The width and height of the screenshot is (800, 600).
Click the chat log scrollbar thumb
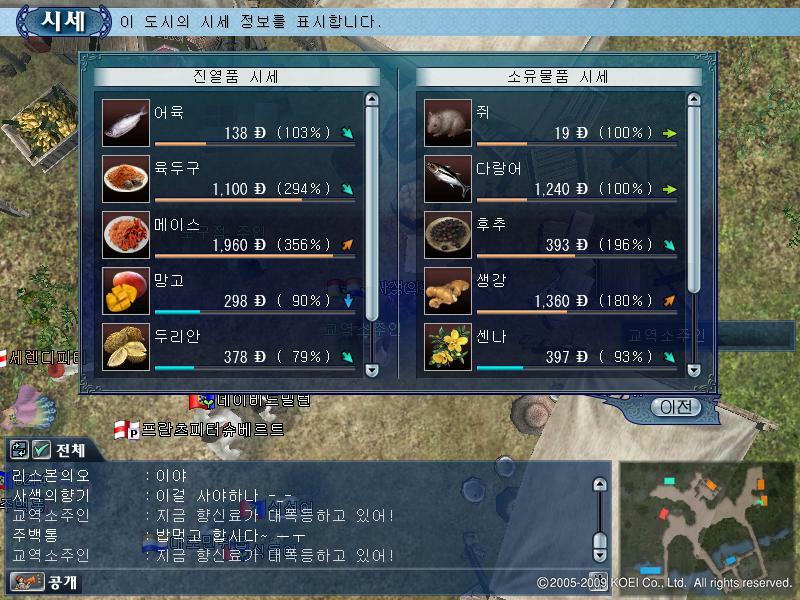tap(600, 540)
